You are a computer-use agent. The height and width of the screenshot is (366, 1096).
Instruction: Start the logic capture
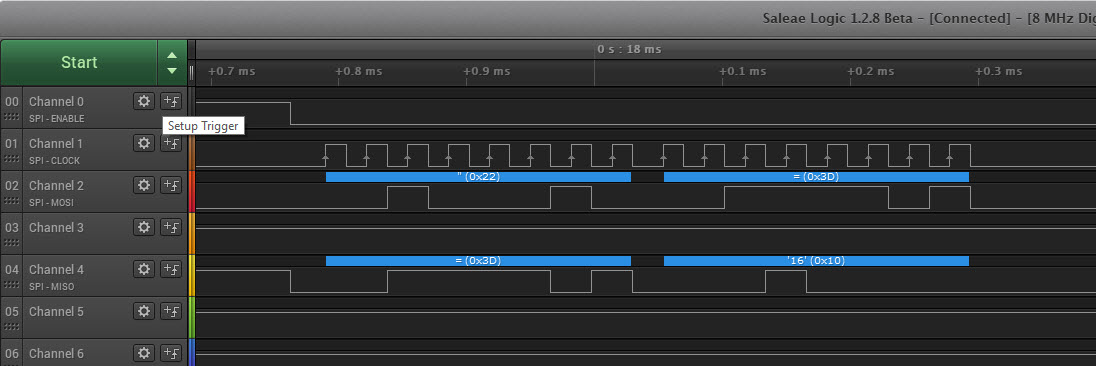click(79, 62)
